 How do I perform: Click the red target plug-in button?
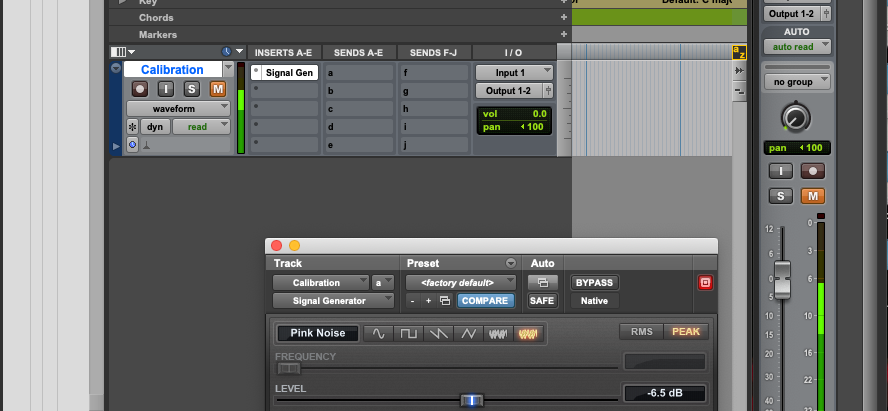tap(705, 283)
